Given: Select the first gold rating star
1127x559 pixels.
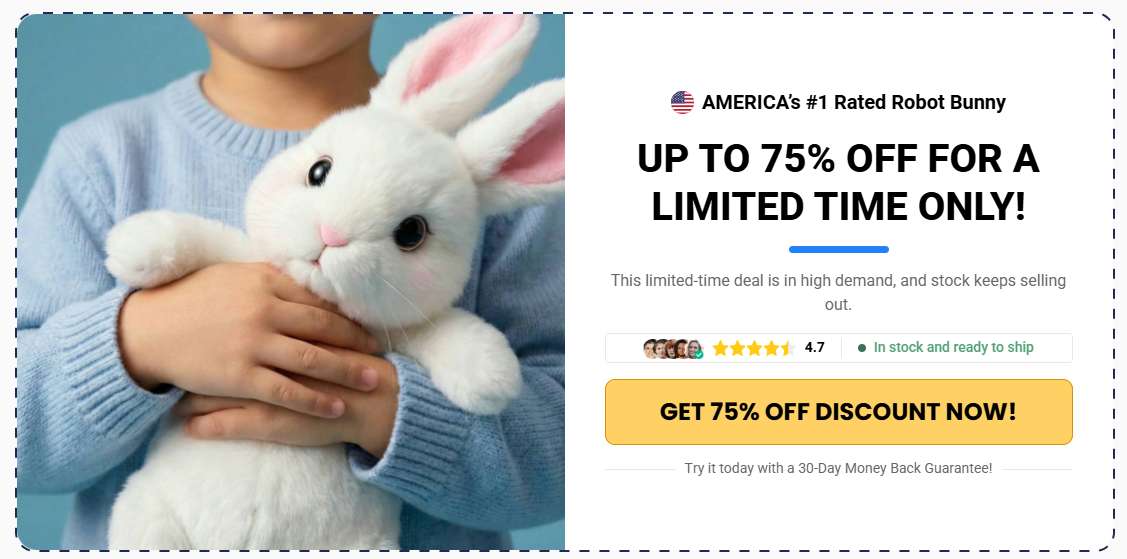Looking at the screenshot, I should (720, 348).
